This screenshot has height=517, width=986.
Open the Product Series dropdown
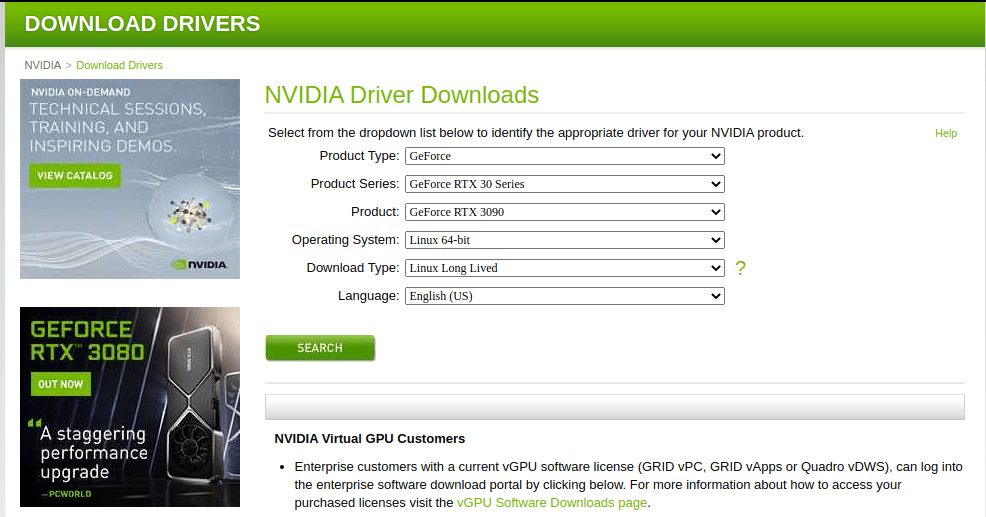[x=565, y=184]
